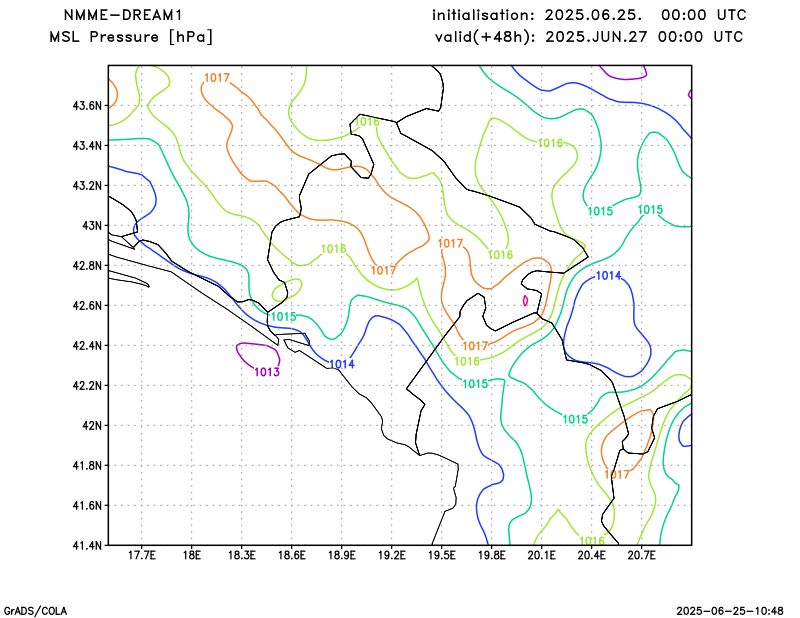
Task: Click the purple 1013 contour label
Action: pyautogui.click(x=267, y=372)
